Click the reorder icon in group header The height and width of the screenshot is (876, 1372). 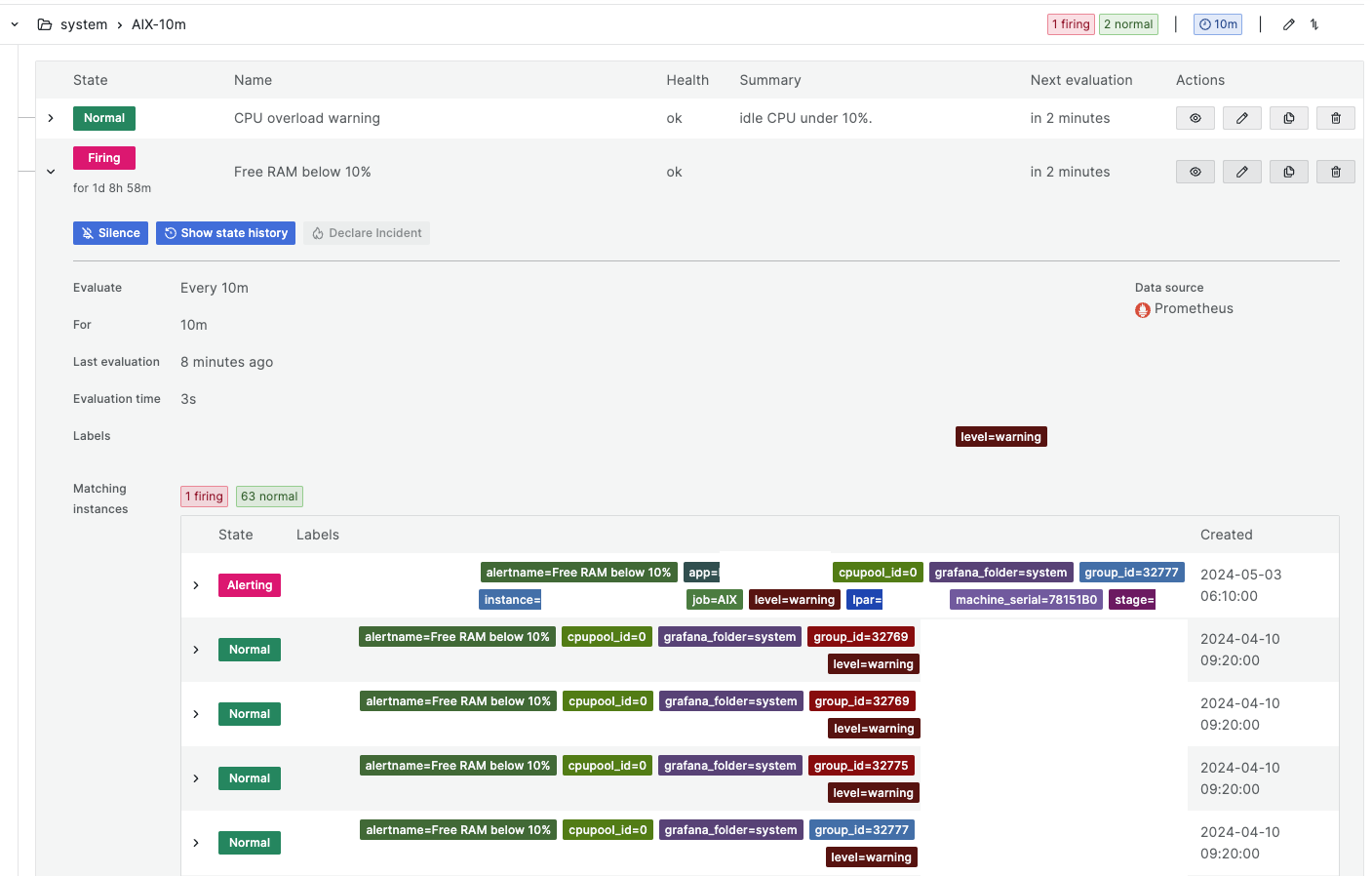pos(1314,24)
